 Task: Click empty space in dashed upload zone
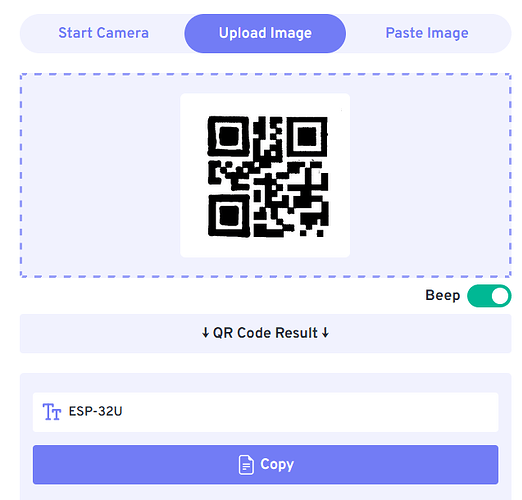point(100,175)
